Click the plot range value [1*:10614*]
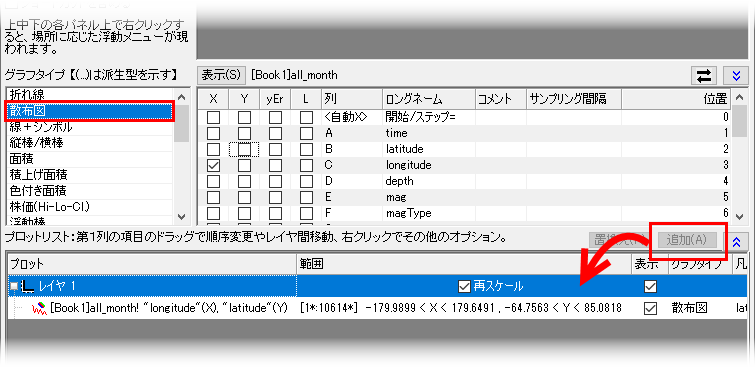 coord(328,308)
